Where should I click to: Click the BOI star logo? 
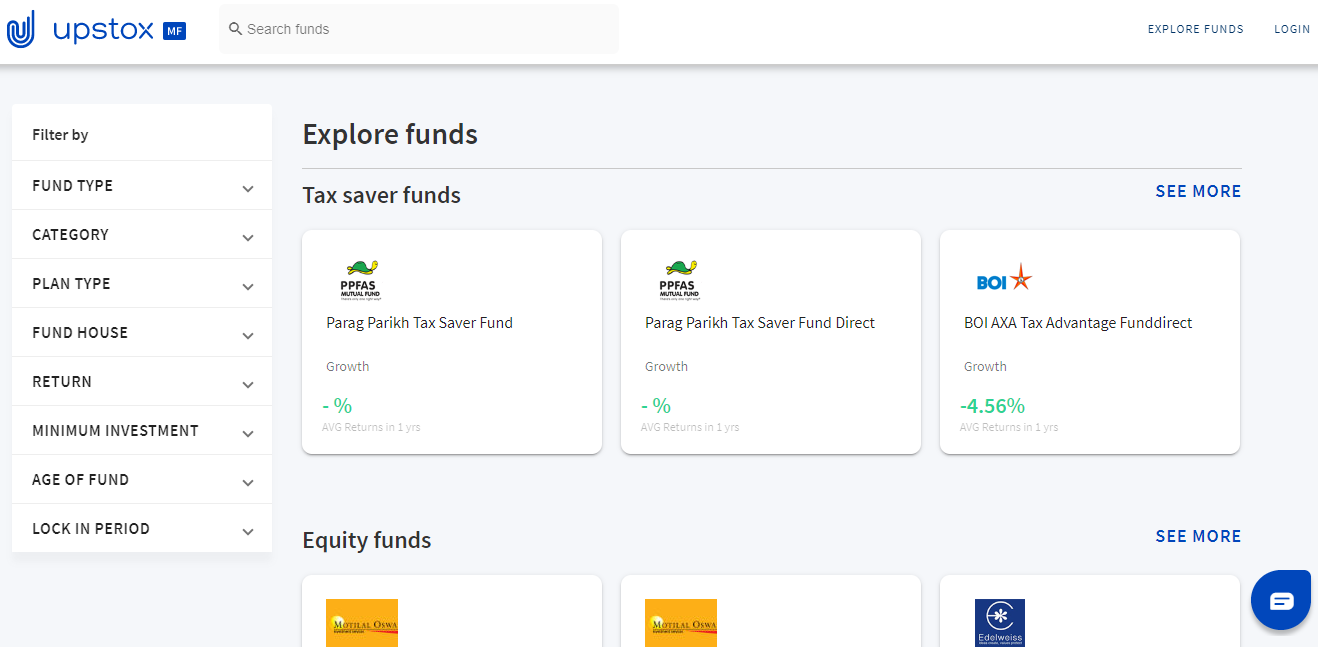1004,279
